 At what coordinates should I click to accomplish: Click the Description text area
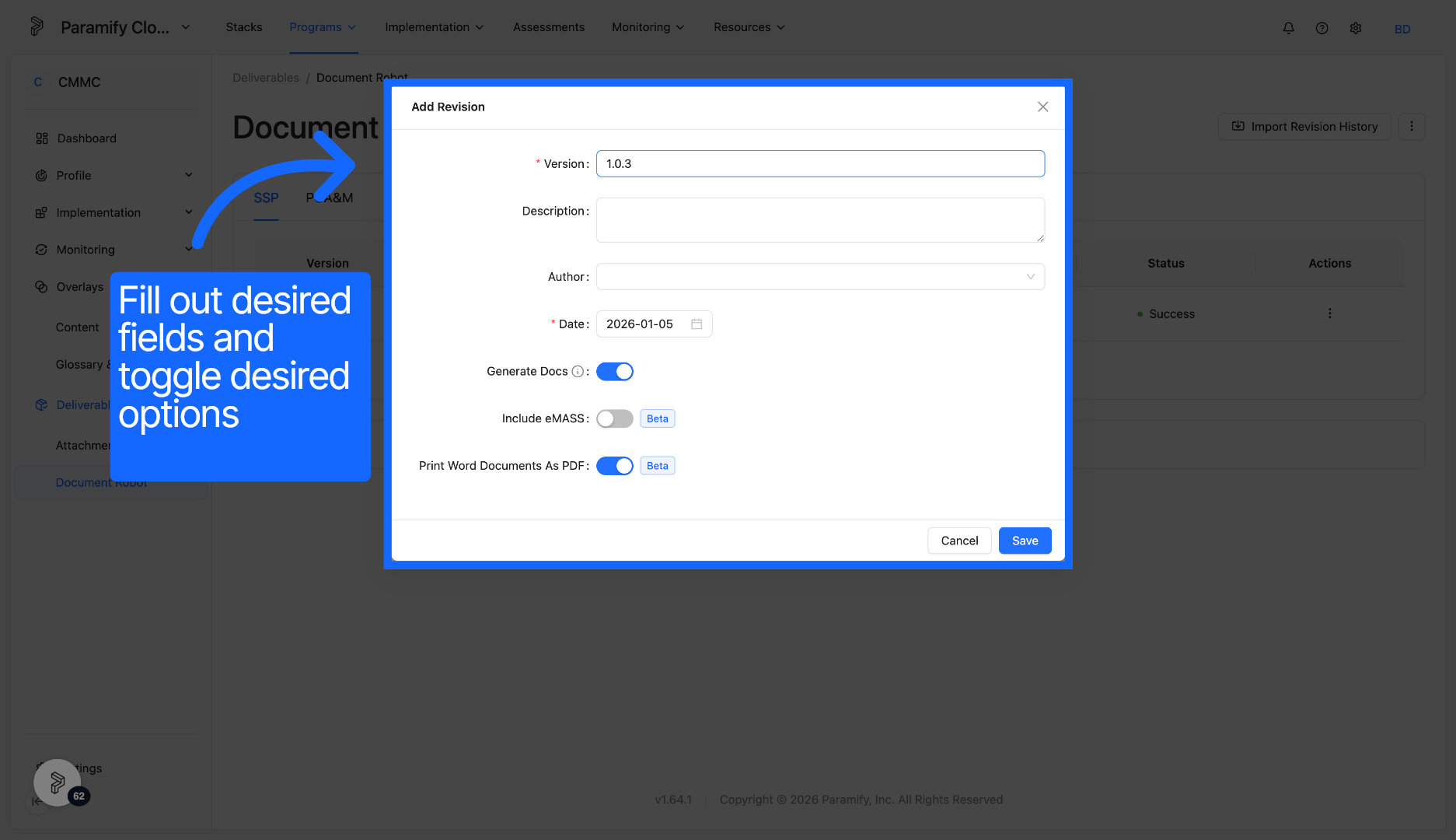[820, 220]
